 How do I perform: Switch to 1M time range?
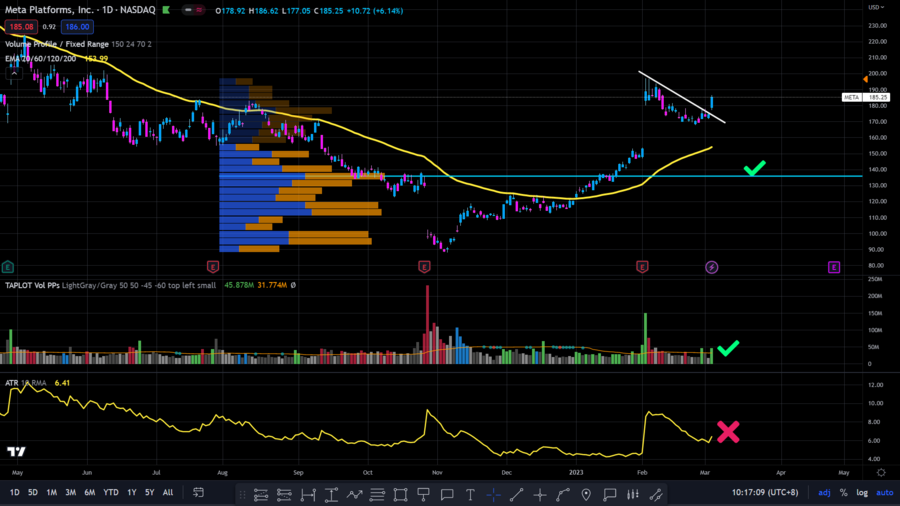point(52,492)
